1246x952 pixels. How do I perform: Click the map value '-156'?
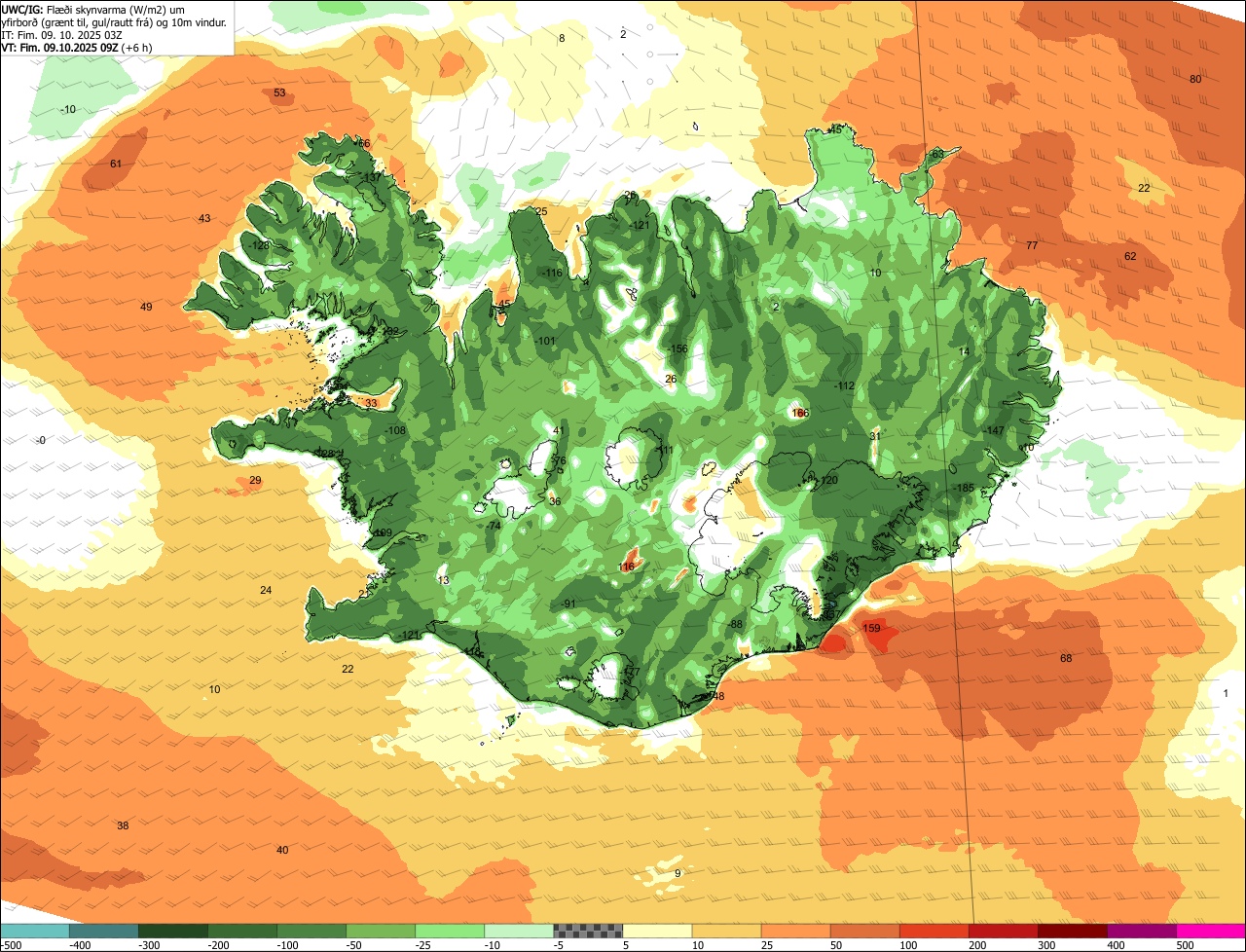tap(677, 349)
